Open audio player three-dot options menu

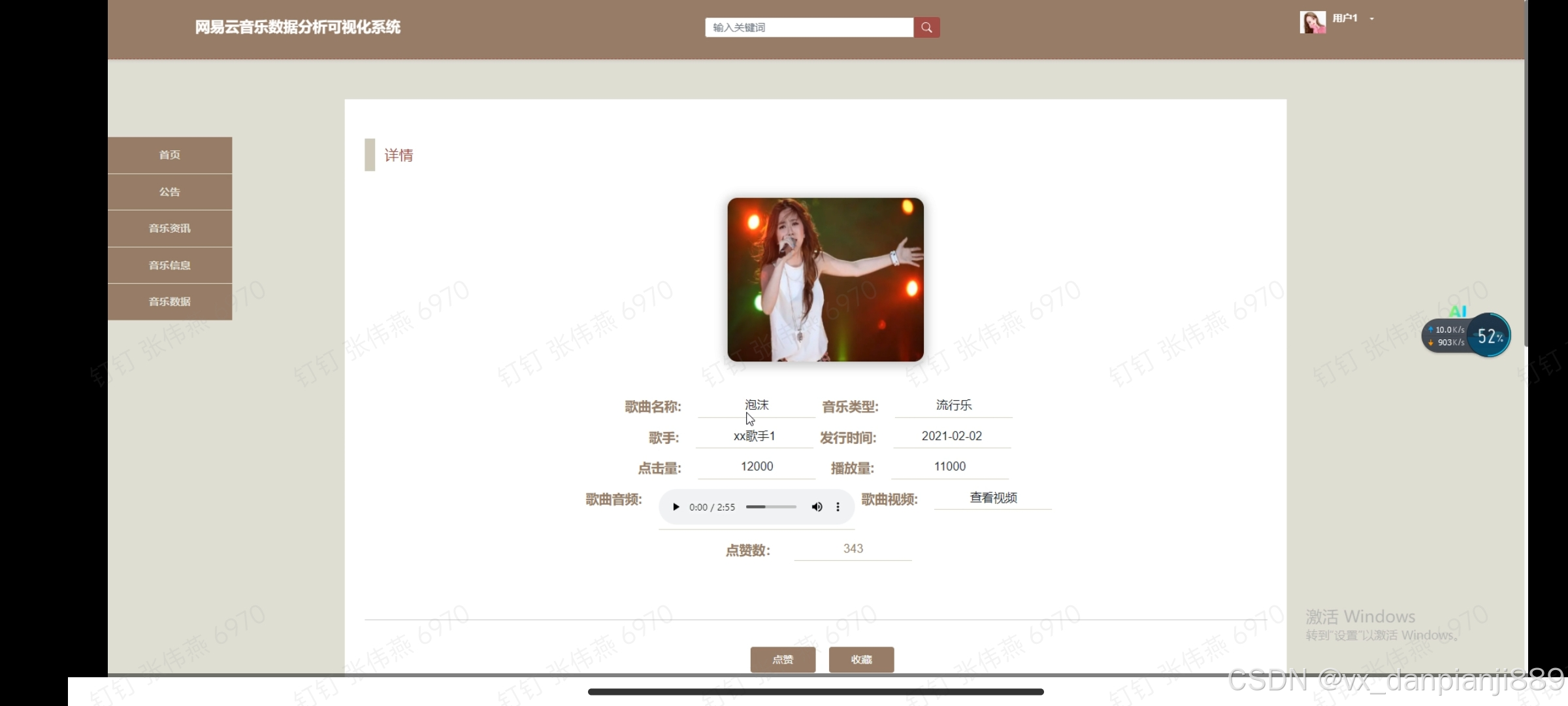838,507
